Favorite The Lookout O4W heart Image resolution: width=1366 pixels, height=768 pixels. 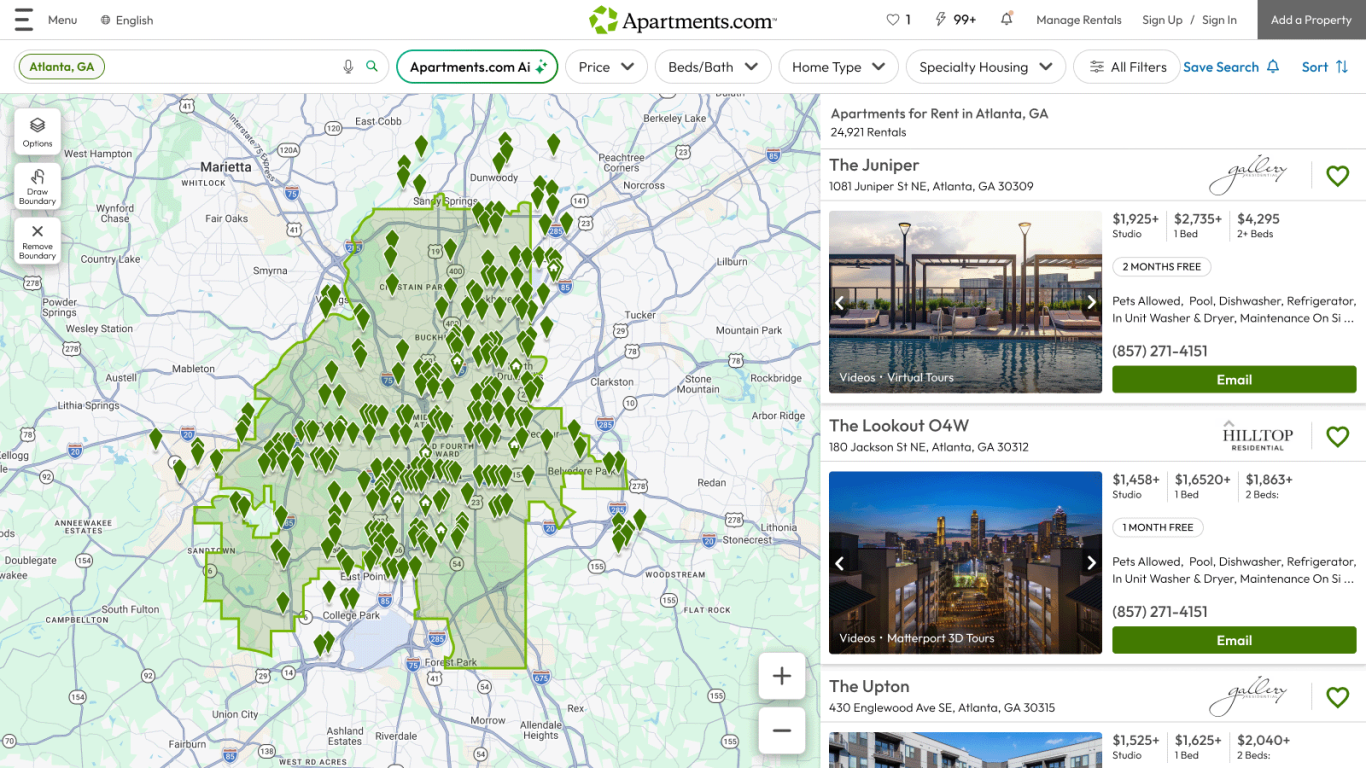pyautogui.click(x=1338, y=436)
